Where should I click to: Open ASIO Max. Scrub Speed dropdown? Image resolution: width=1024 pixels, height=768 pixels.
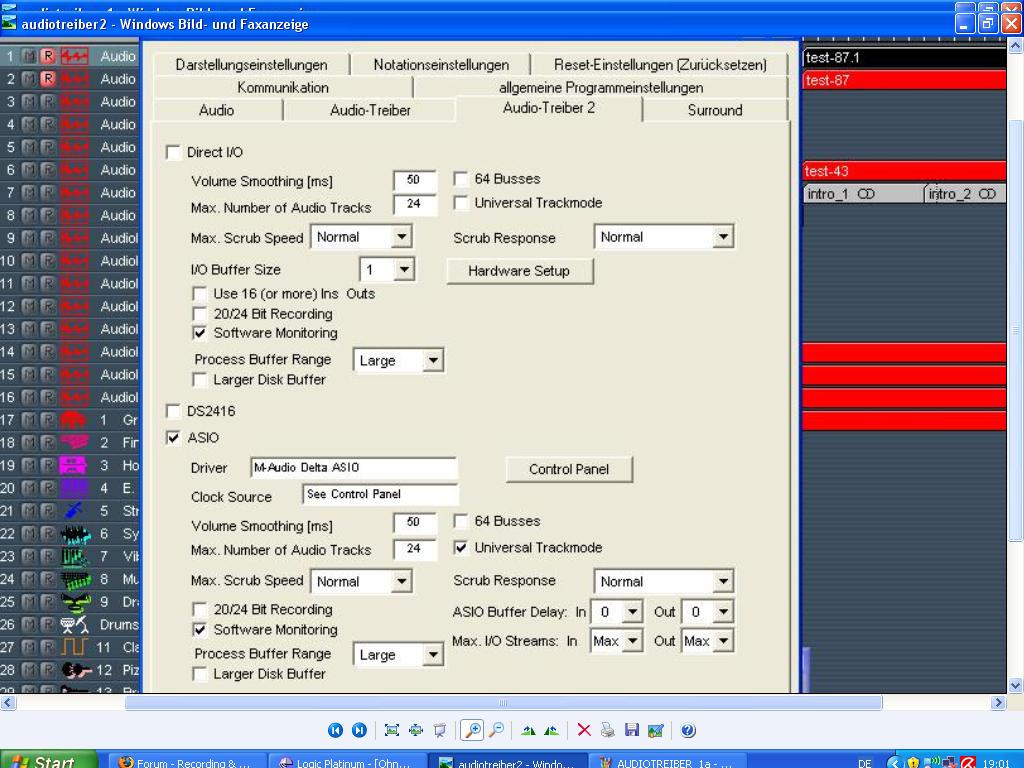[x=402, y=581]
